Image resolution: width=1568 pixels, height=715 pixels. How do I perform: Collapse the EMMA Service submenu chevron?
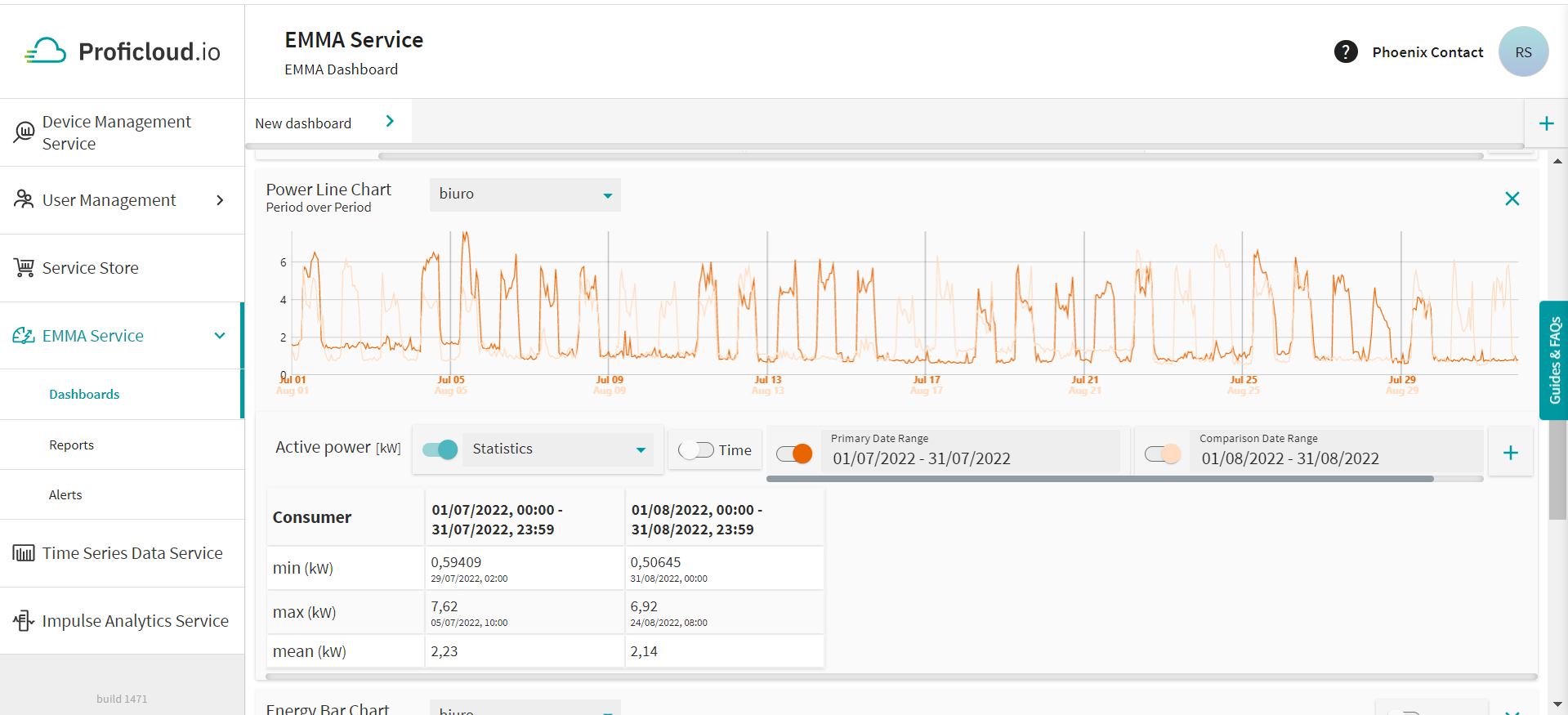pos(220,336)
